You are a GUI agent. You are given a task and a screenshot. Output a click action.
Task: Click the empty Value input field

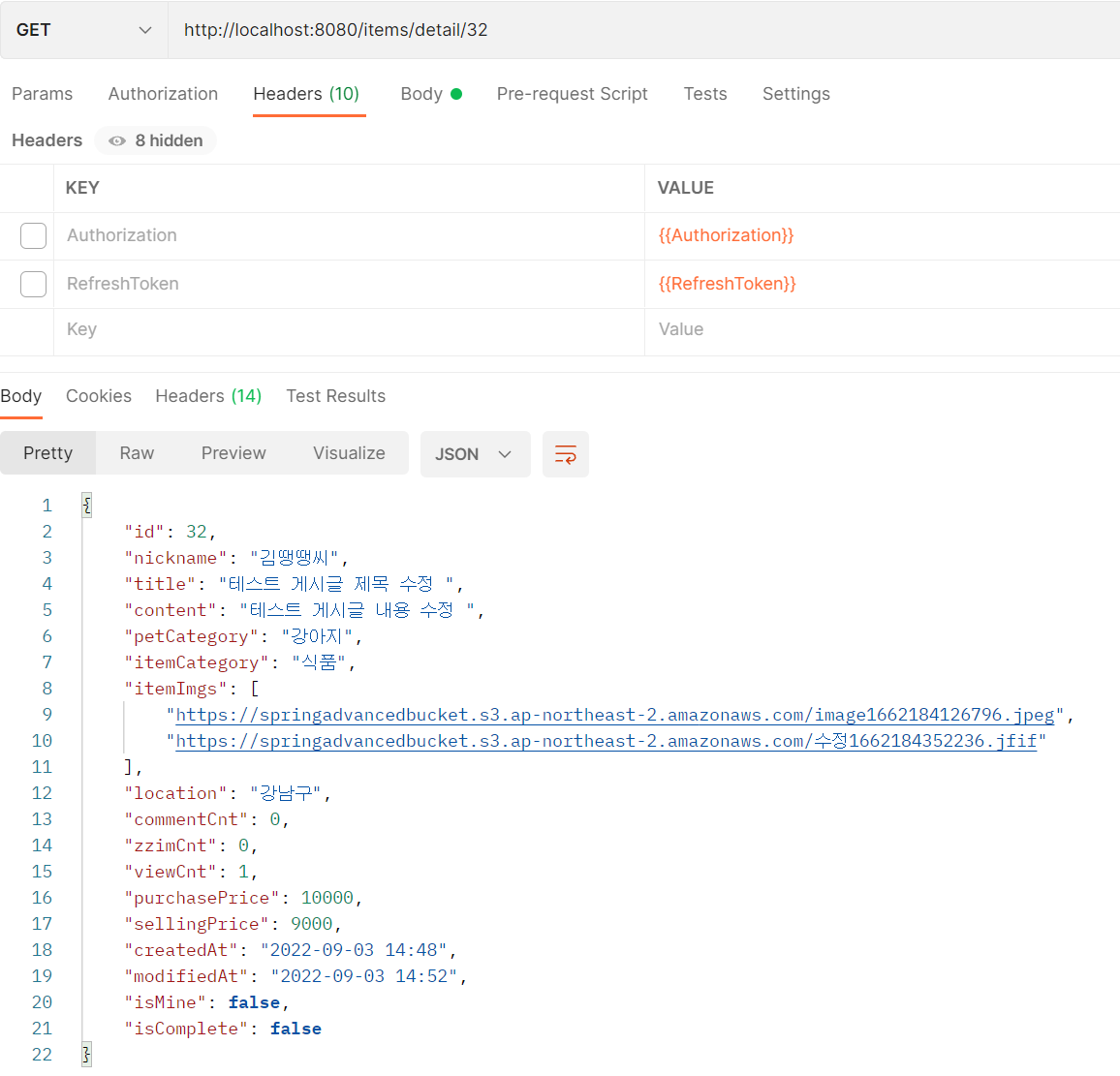click(882, 330)
